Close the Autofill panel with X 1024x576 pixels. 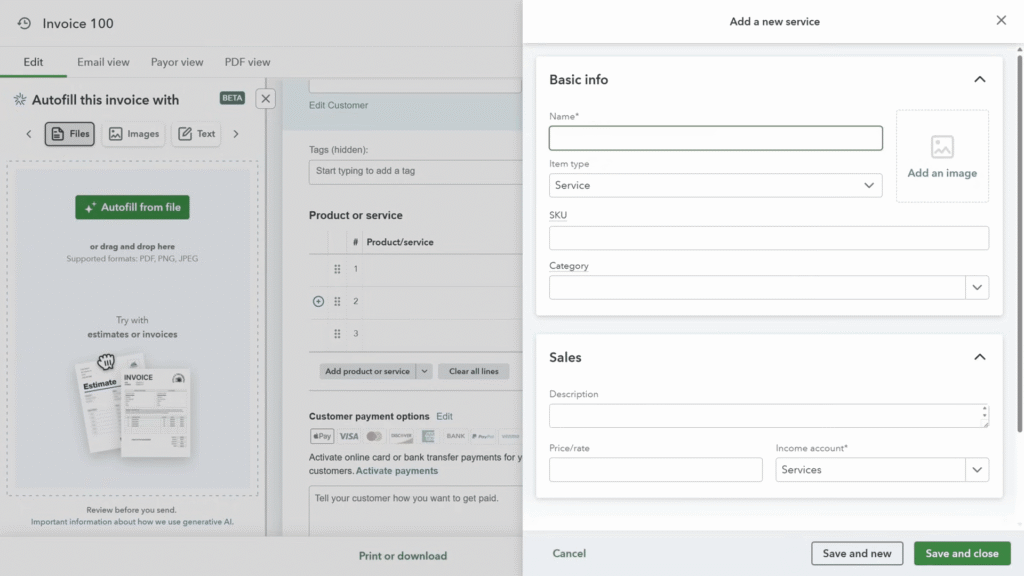pyautogui.click(x=265, y=99)
